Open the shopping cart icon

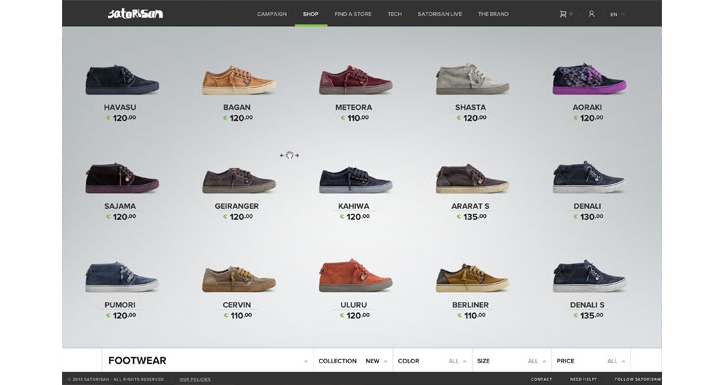(563, 14)
